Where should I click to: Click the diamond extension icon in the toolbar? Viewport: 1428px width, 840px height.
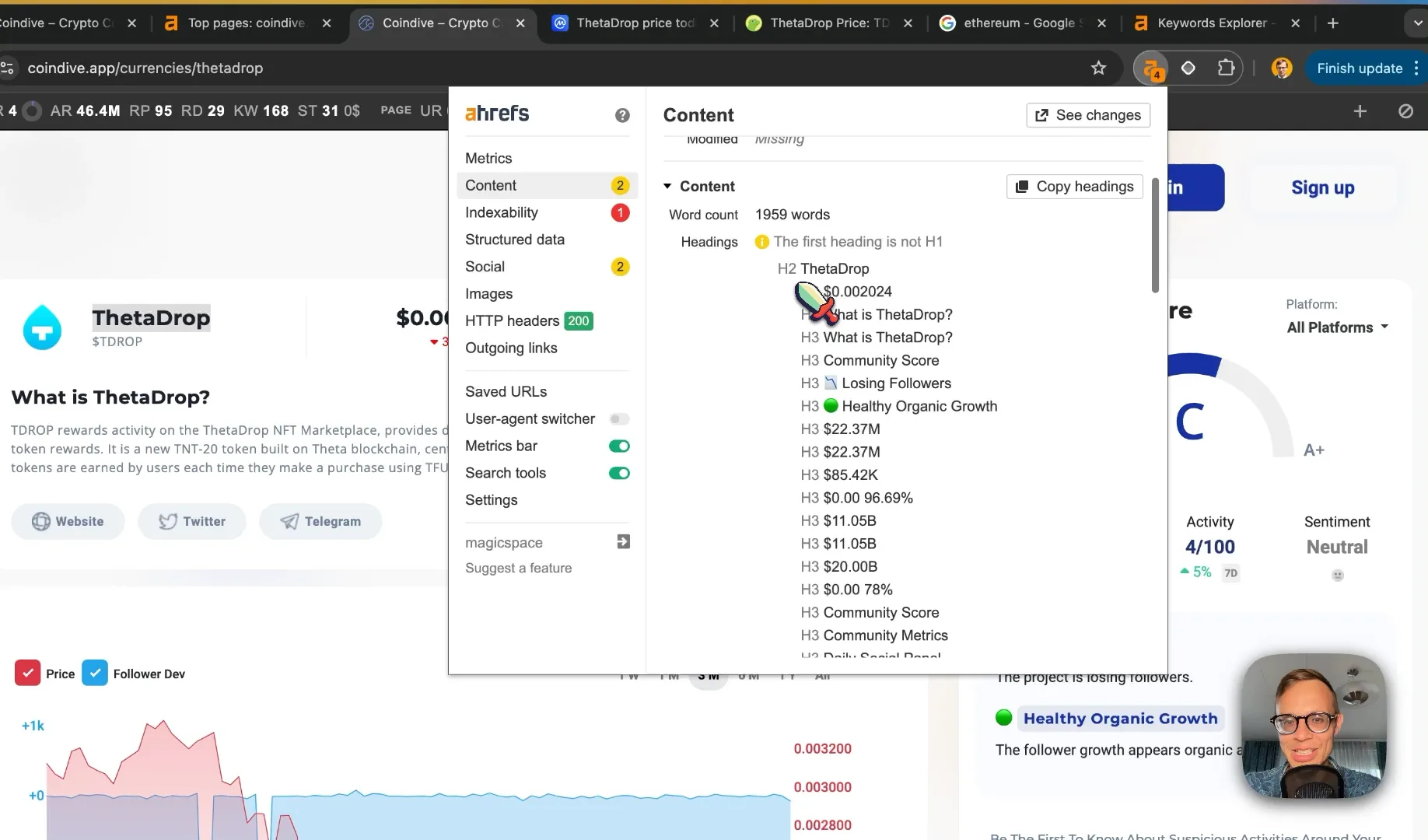tap(1188, 68)
